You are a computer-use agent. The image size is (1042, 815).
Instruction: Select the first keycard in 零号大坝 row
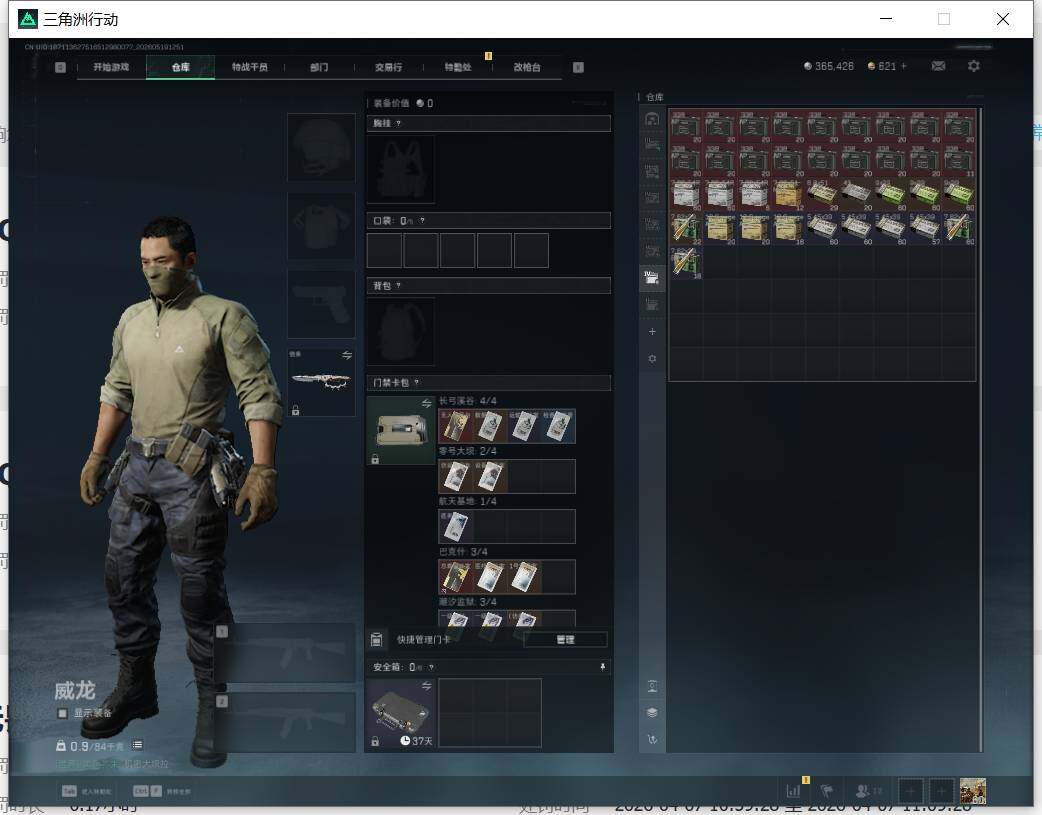point(455,476)
